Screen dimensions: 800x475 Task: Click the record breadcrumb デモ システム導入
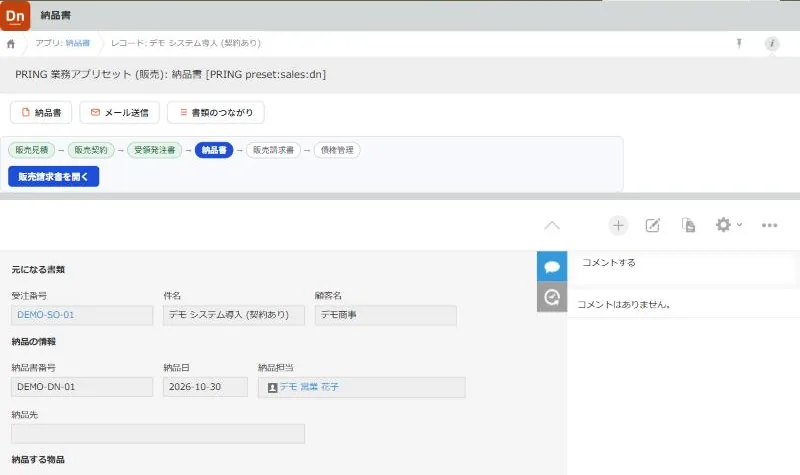(x=186, y=43)
